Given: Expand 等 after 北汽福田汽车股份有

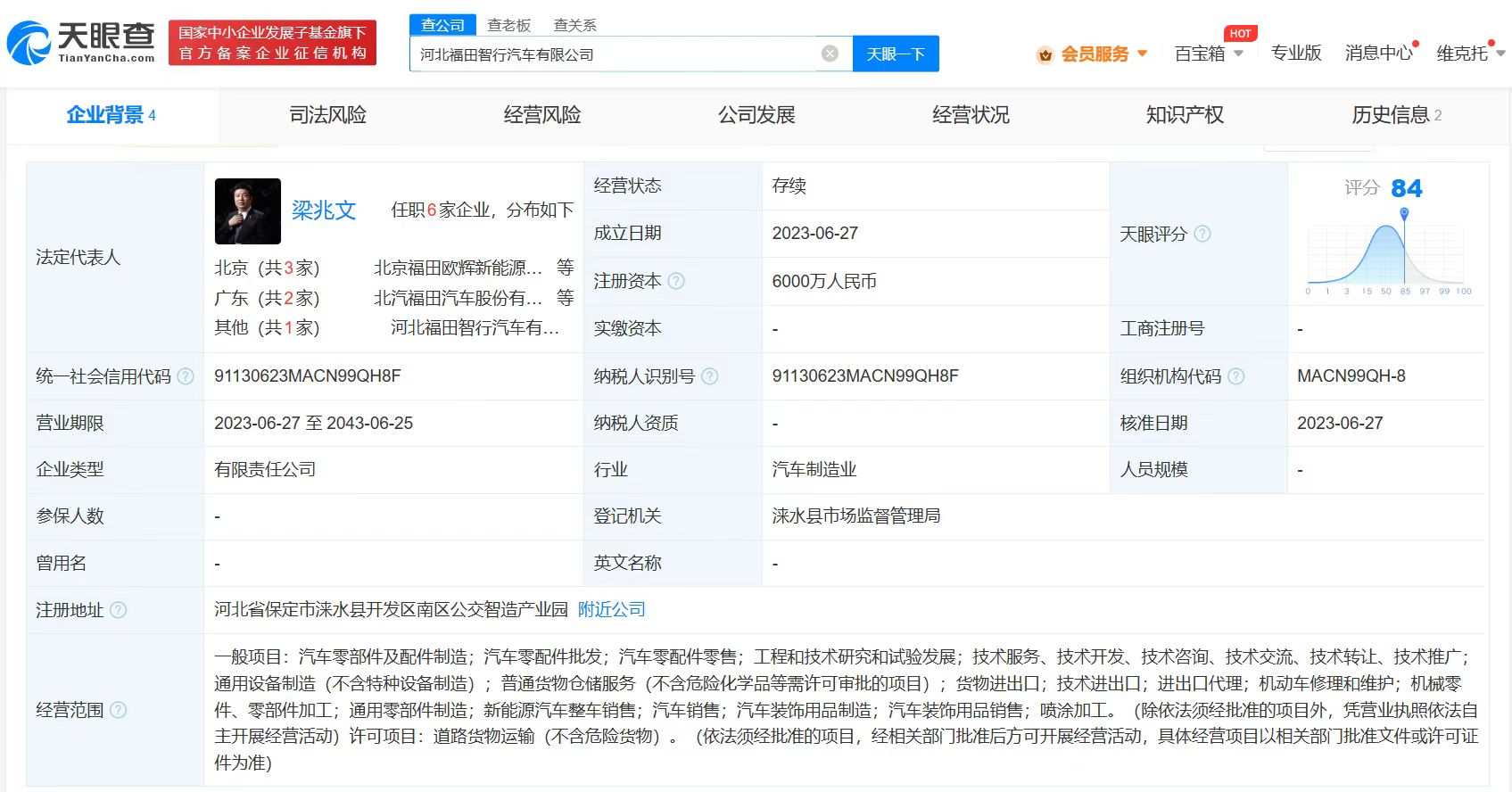Looking at the screenshot, I should click(x=565, y=298).
